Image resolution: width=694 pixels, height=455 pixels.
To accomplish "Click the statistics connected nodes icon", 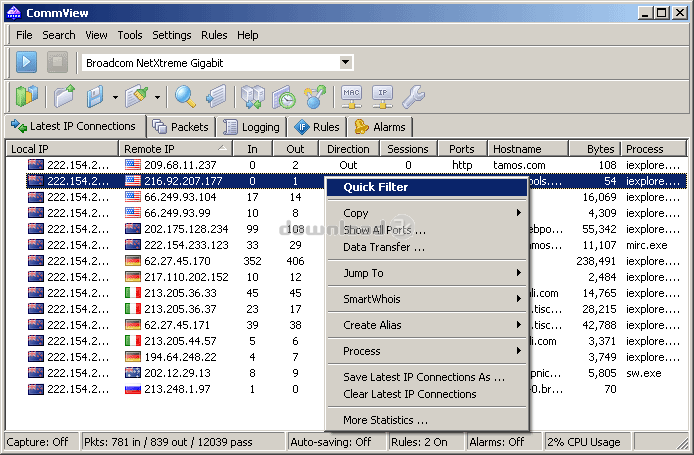I will click(x=315, y=96).
